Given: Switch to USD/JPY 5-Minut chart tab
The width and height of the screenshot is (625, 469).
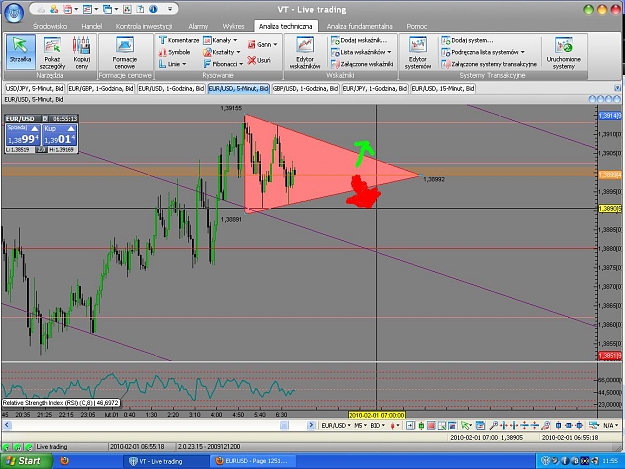Looking at the screenshot, I should coord(35,88).
